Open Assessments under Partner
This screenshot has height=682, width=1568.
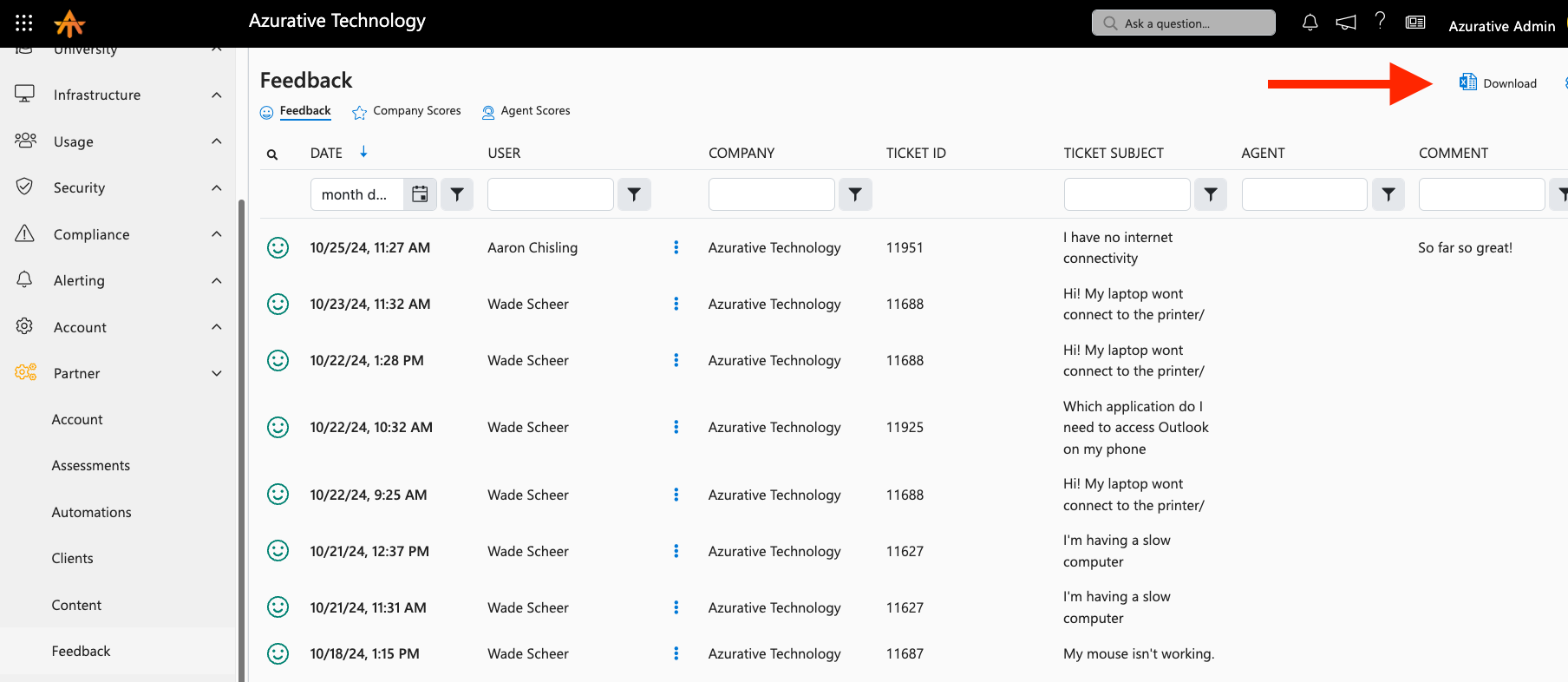(91, 465)
